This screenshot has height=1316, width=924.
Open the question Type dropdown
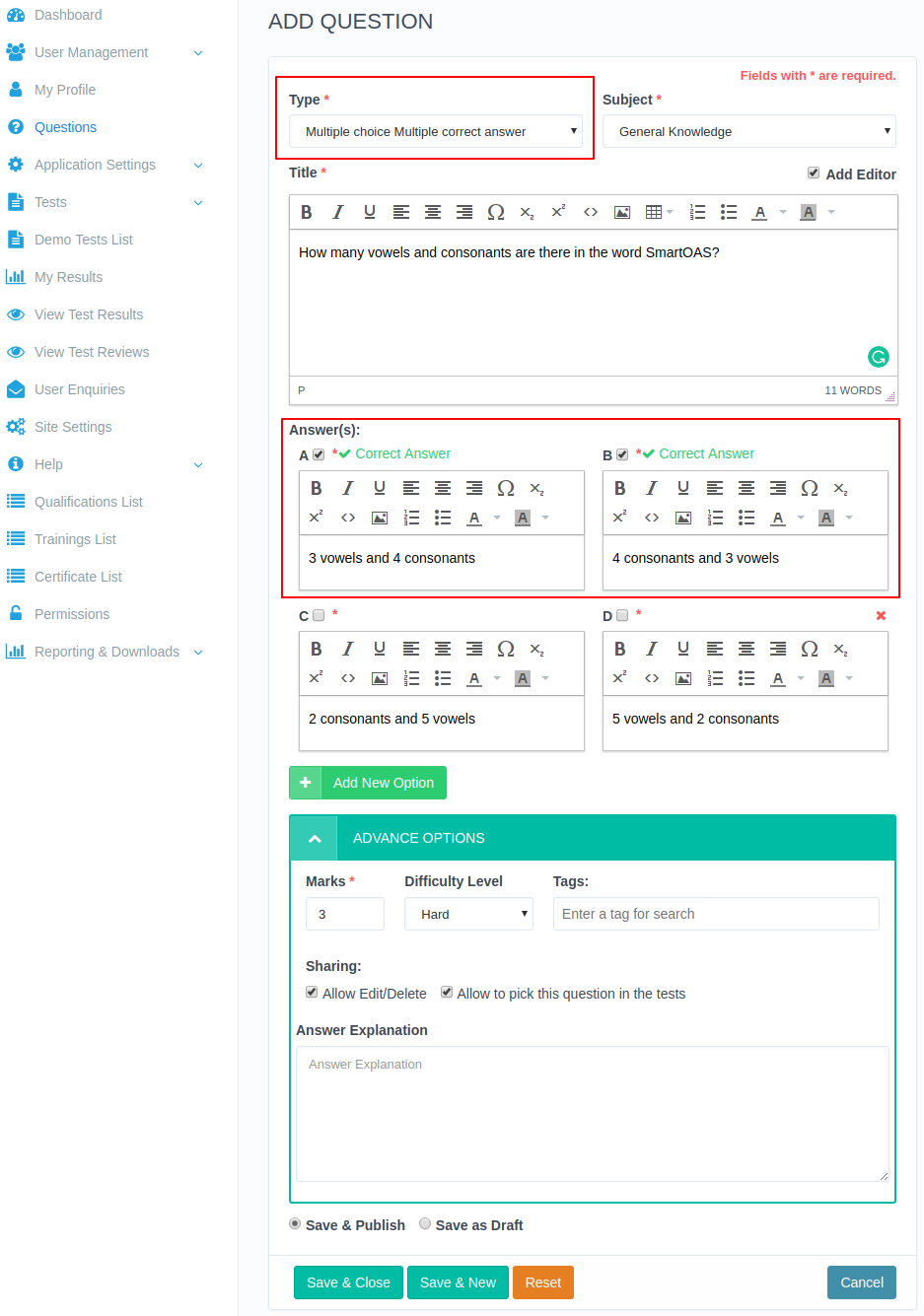(436, 131)
